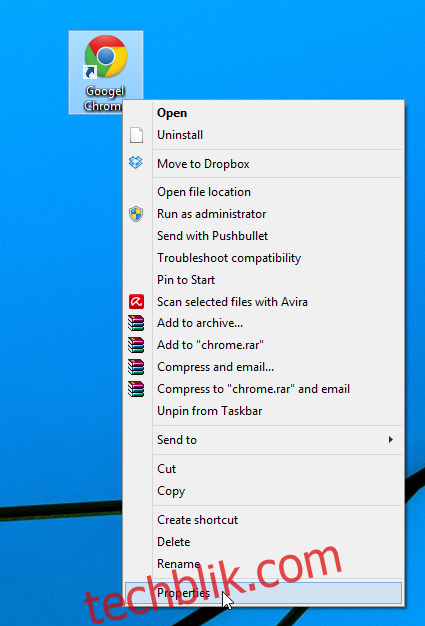Select Uninstall in the context menu
425x626 pixels.
pyautogui.click(x=263, y=135)
